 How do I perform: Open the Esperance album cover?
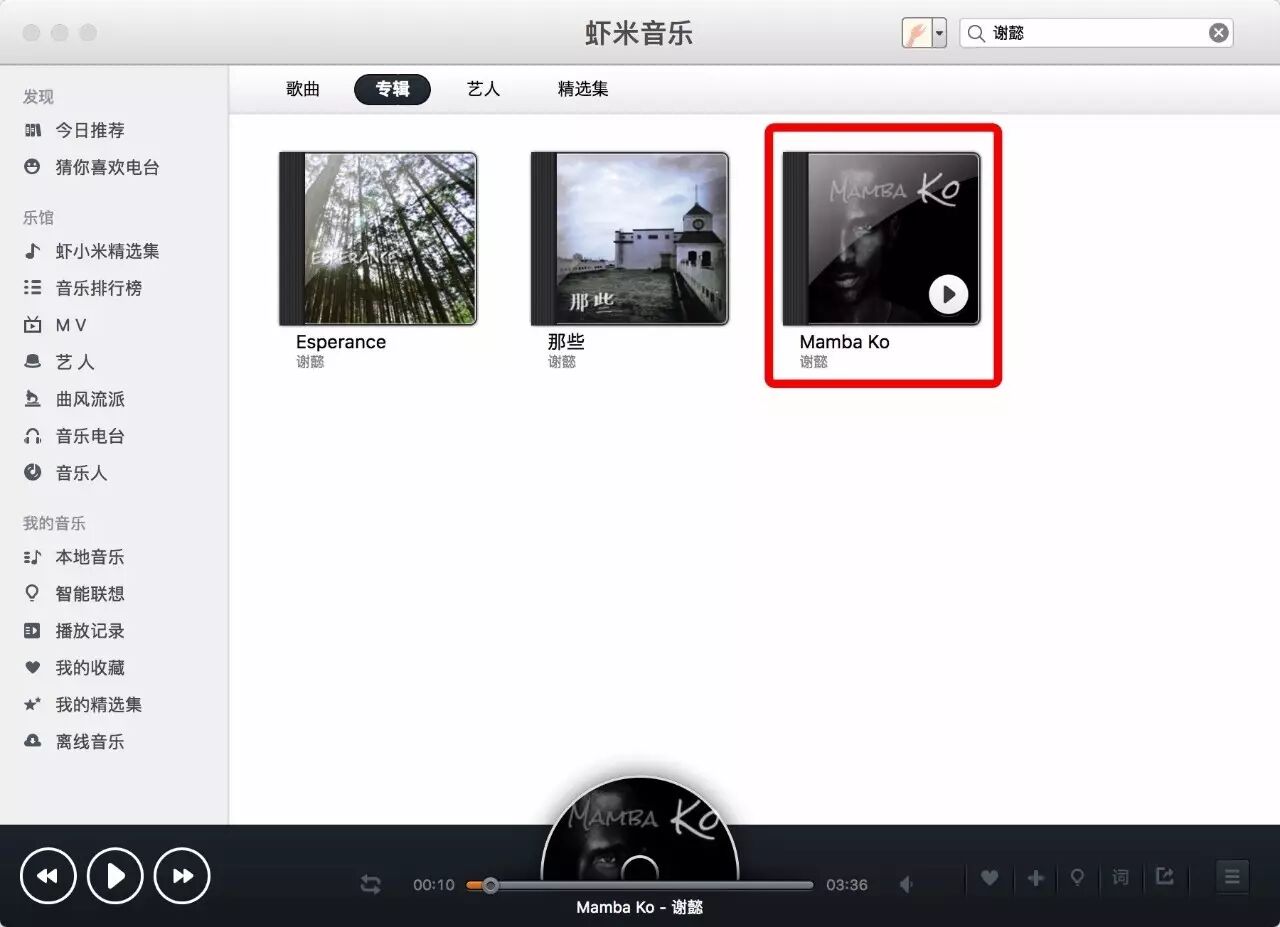coord(378,238)
